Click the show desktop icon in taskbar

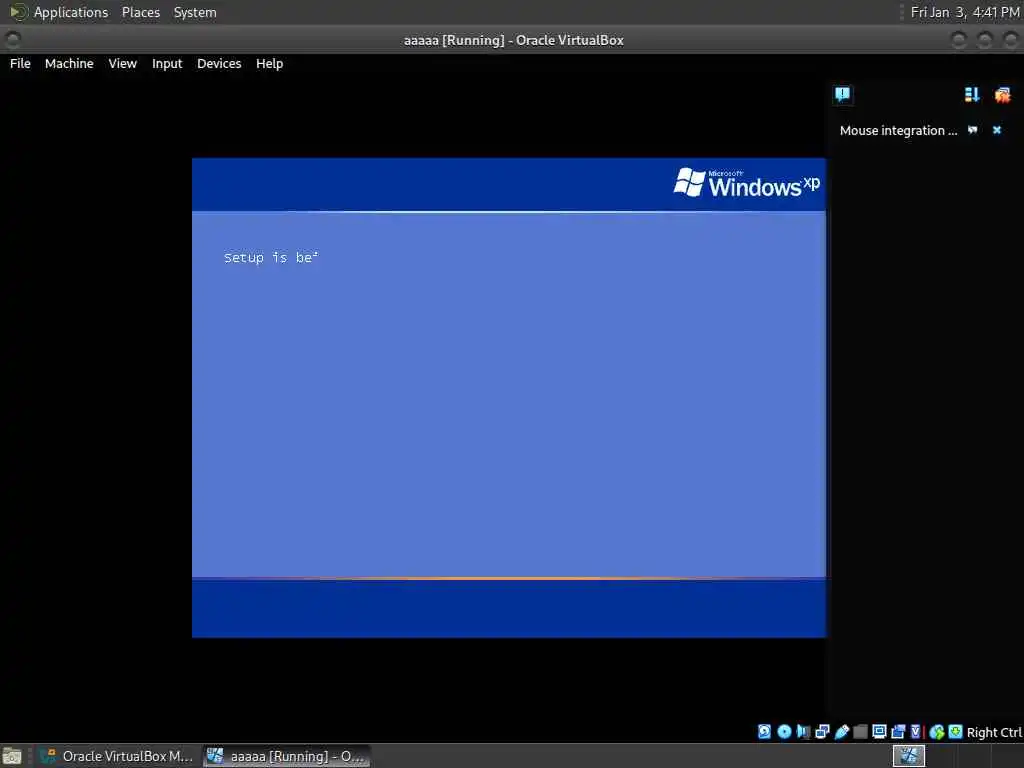(x=12, y=756)
